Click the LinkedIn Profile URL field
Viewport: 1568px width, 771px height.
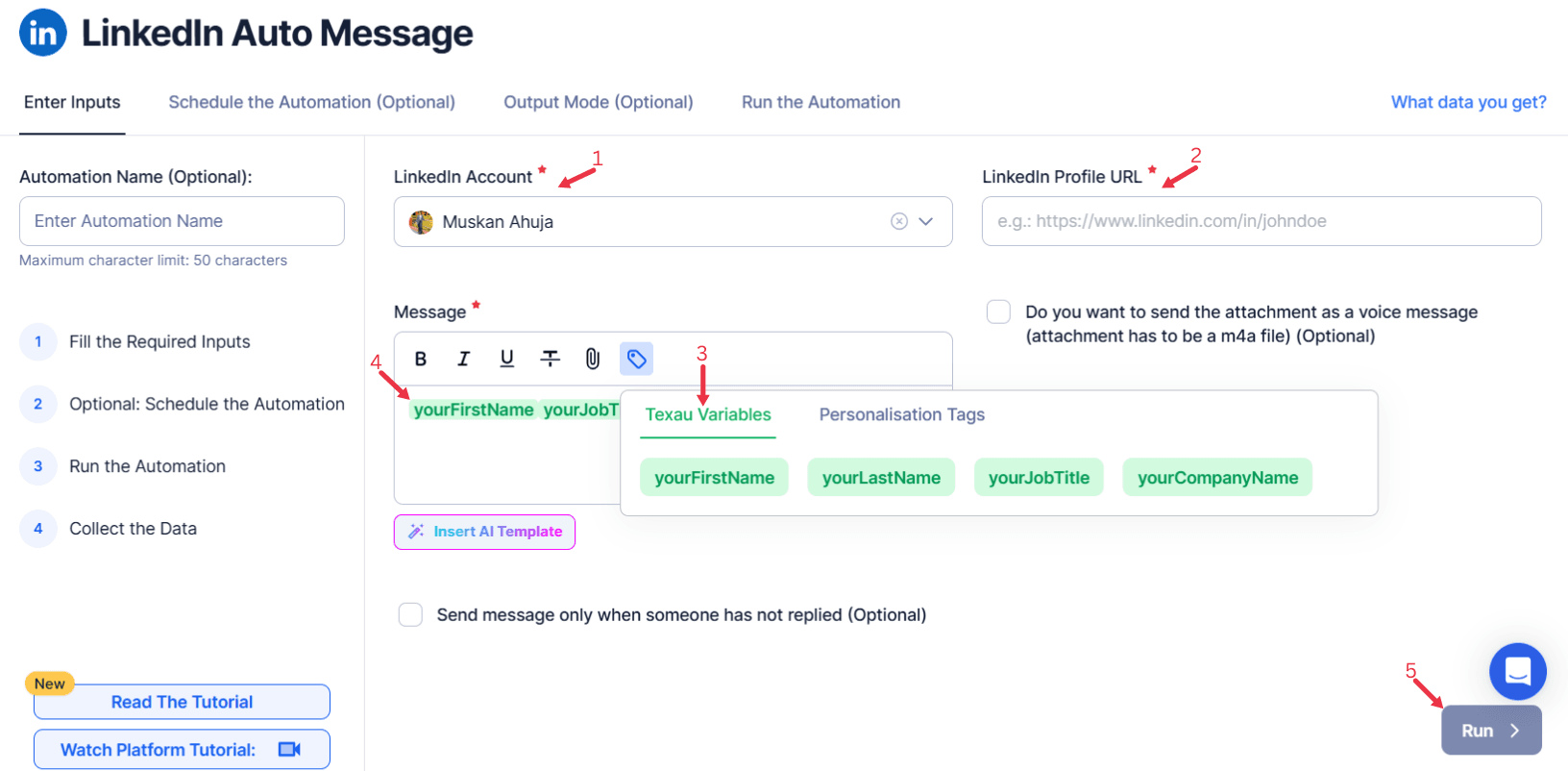point(1261,221)
